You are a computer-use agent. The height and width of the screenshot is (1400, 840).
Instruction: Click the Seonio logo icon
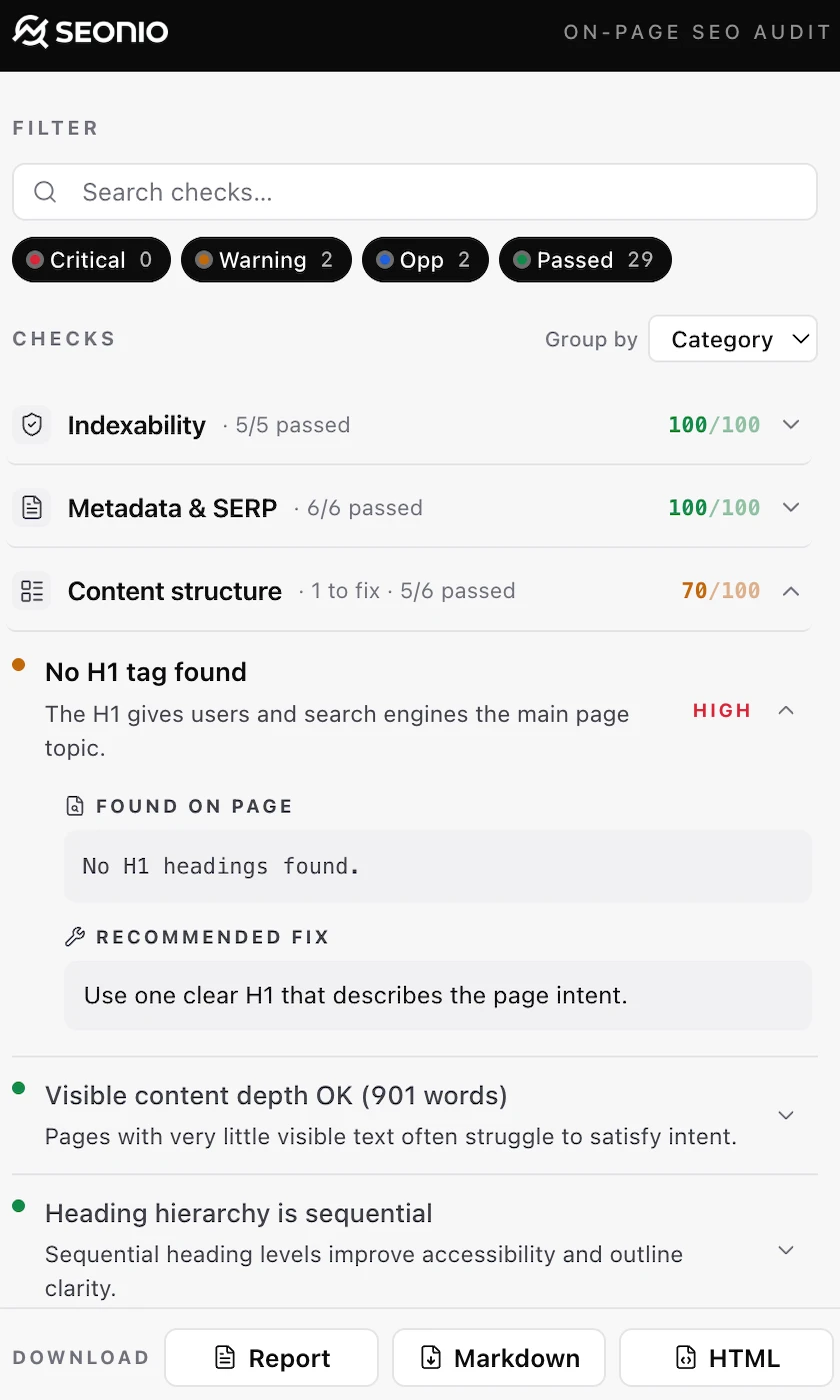[30, 32]
